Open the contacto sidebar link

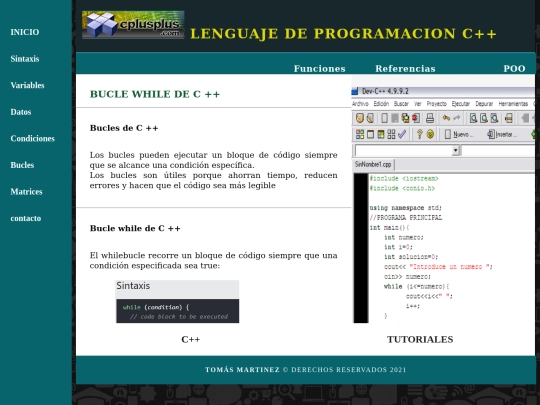pos(25,218)
